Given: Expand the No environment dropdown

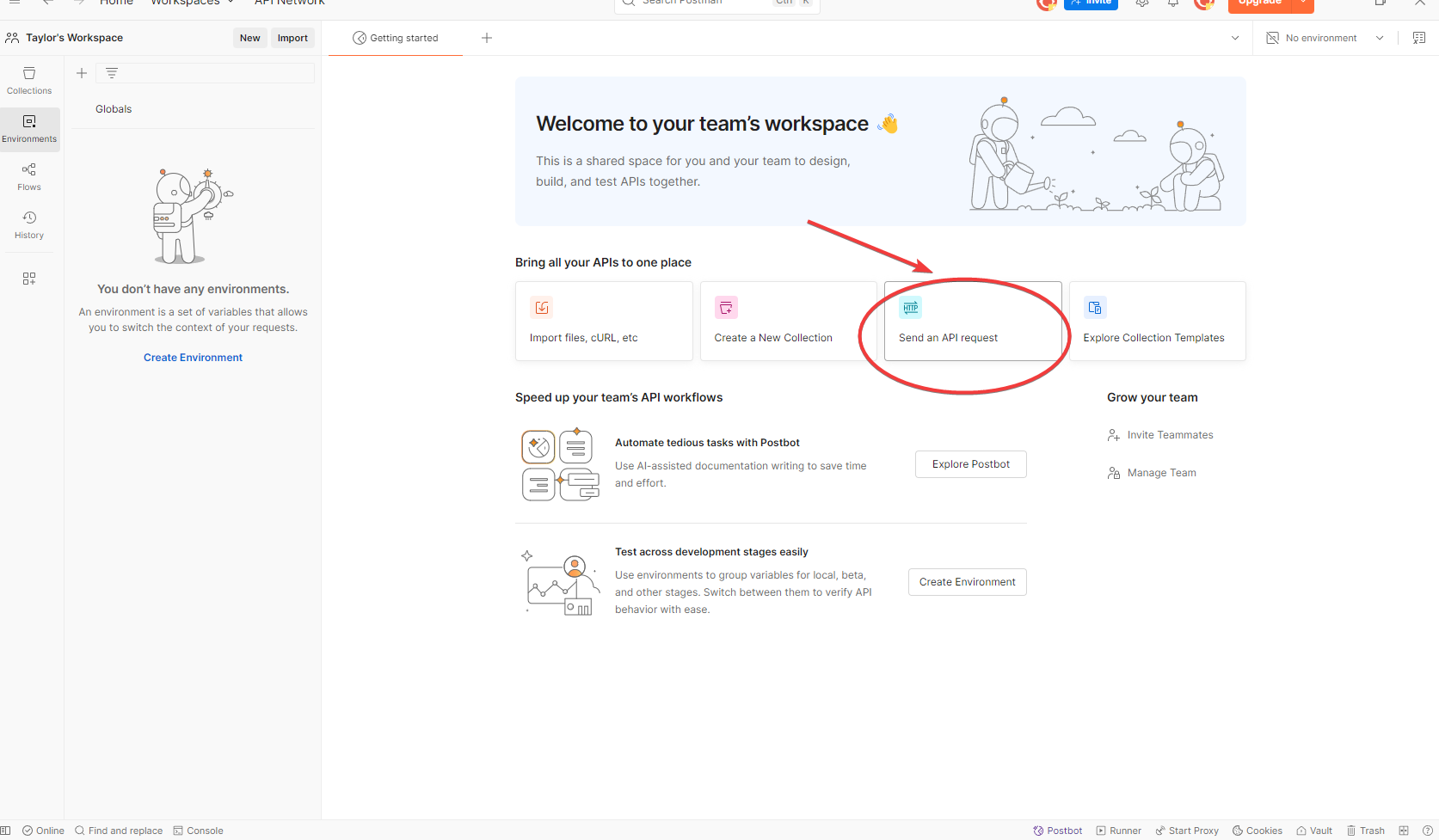Looking at the screenshot, I should tap(1325, 38).
